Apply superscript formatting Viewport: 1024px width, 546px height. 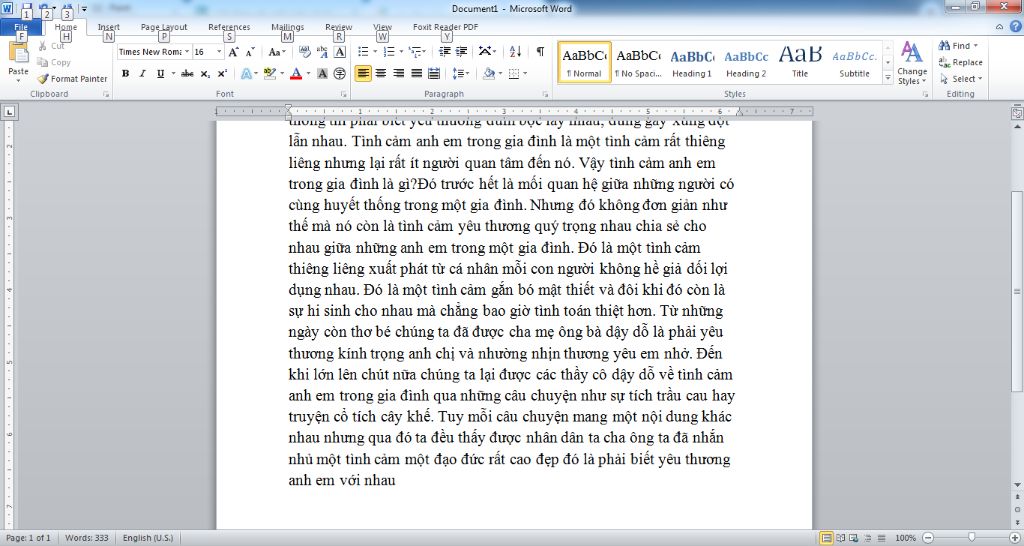pos(222,74)
